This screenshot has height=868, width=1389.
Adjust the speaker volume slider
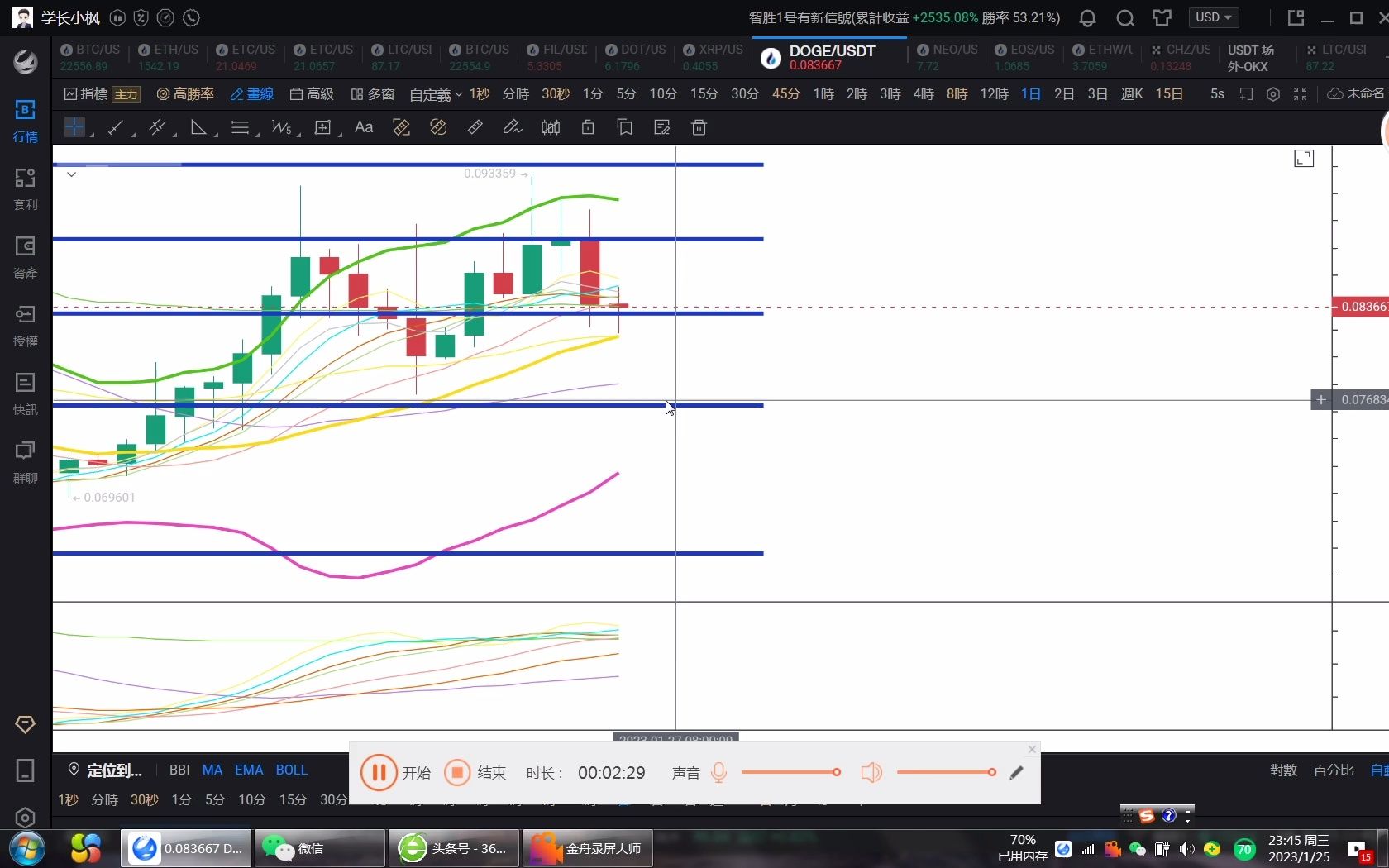coord(947,773)
